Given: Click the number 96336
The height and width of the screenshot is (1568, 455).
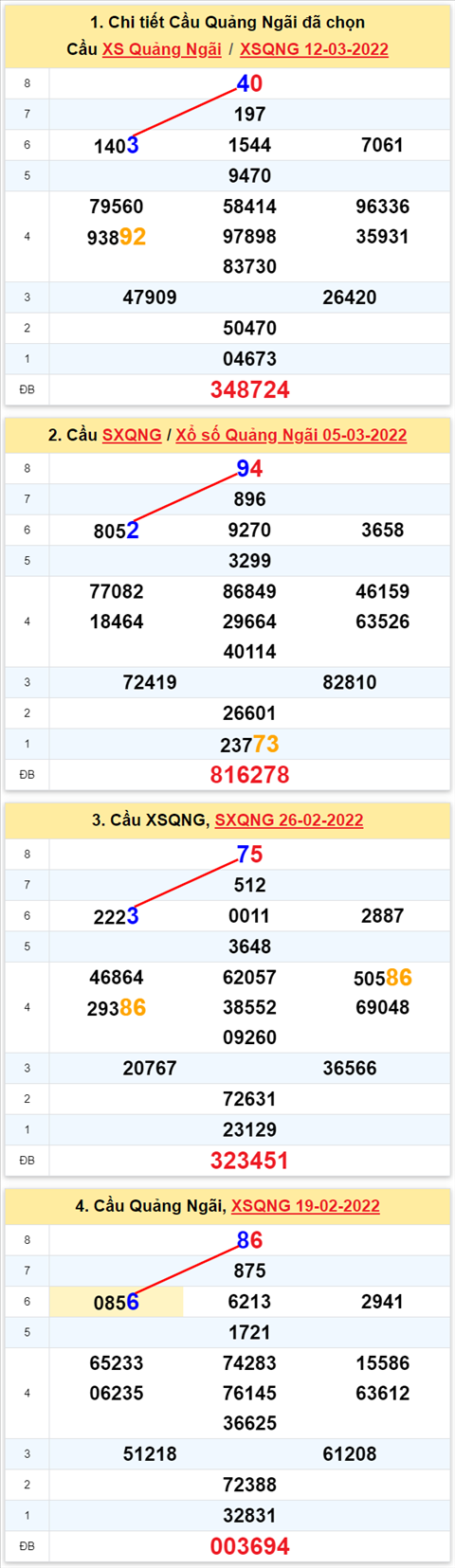Looking at the screenshot, I should pos(383,207).
